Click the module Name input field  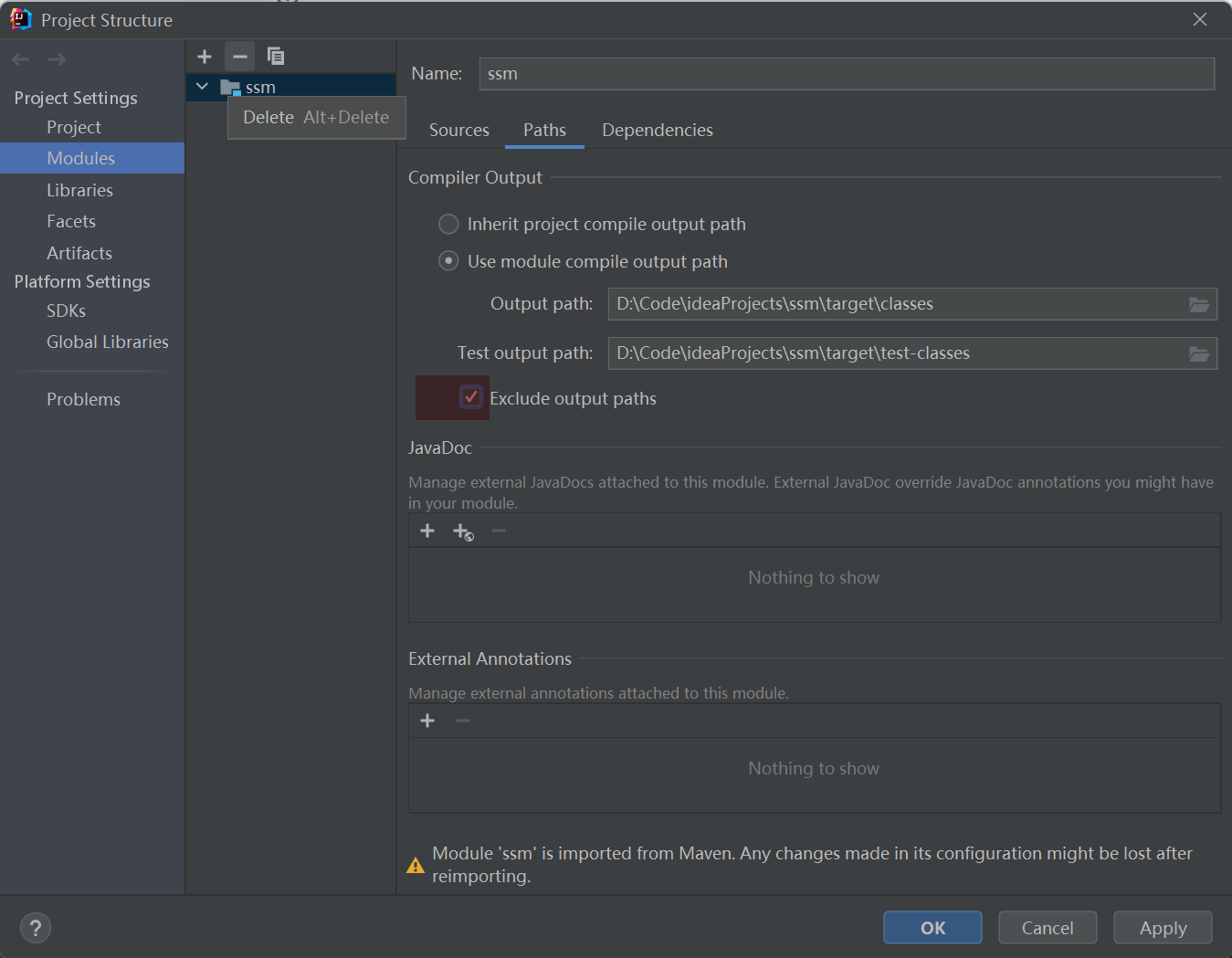click(x=847, y=74)
